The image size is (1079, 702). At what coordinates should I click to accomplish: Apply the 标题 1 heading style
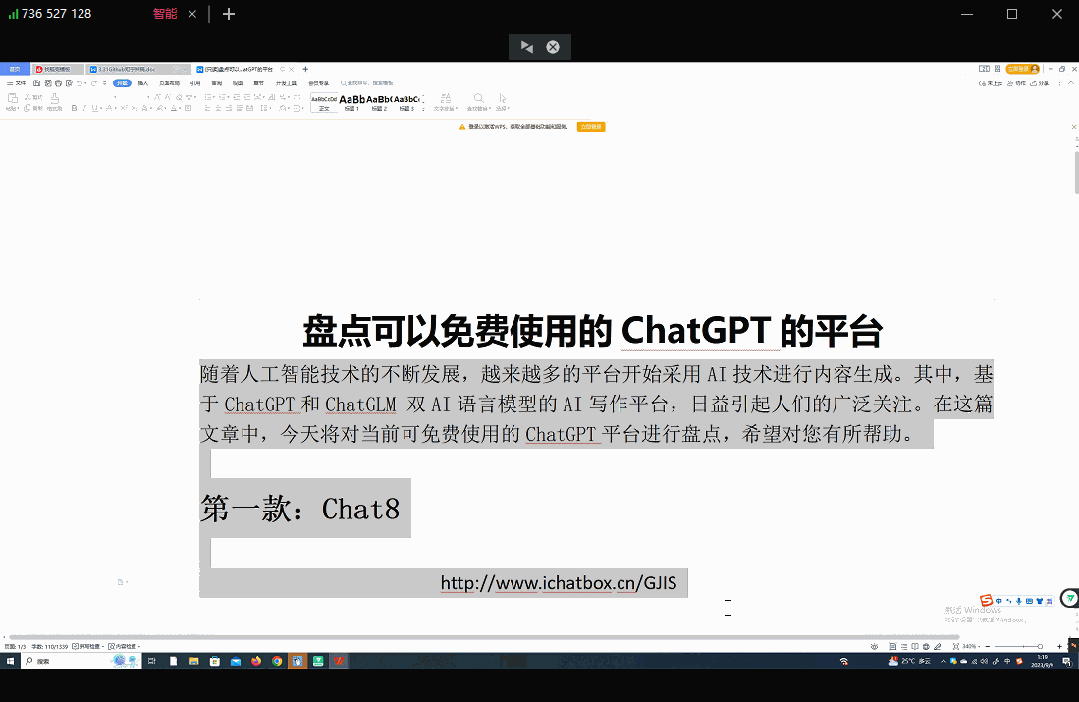352,102
